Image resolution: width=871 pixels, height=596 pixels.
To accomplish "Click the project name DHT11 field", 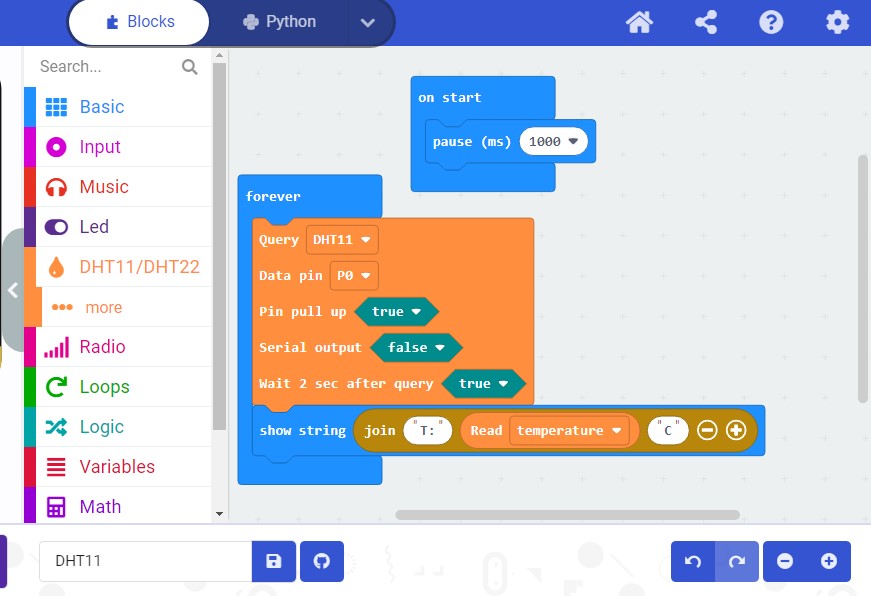I will (x=146, y=561).
